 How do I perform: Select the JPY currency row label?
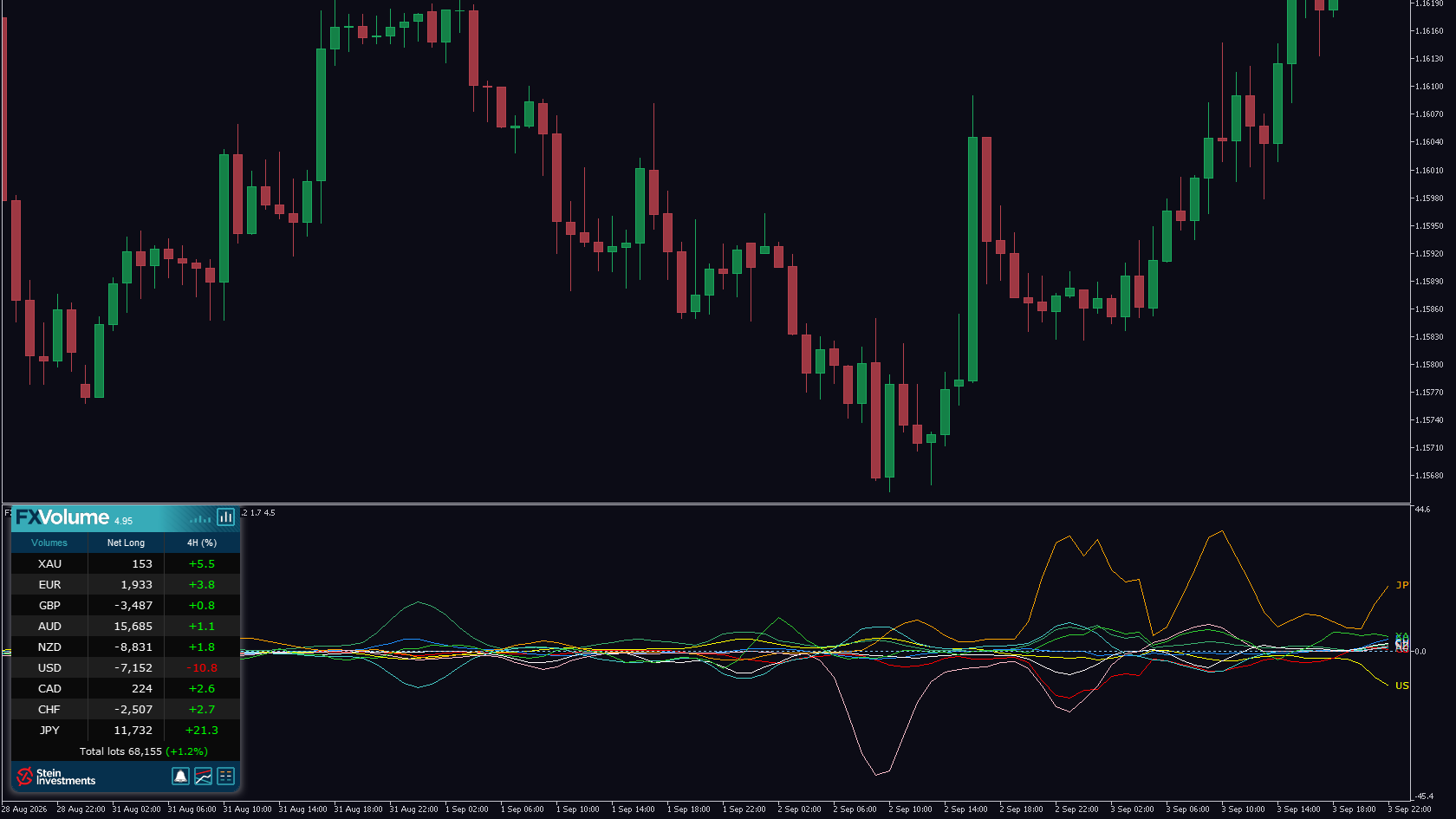coord(50,731)
